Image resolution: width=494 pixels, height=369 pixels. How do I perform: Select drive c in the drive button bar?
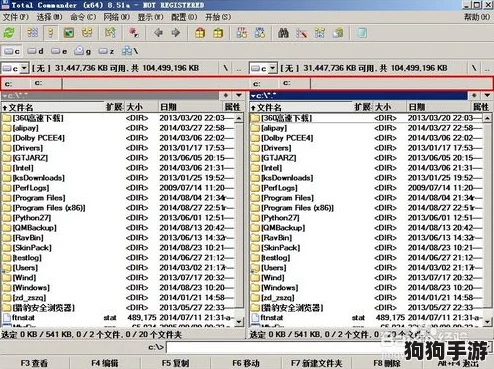(x=12, y=51)
